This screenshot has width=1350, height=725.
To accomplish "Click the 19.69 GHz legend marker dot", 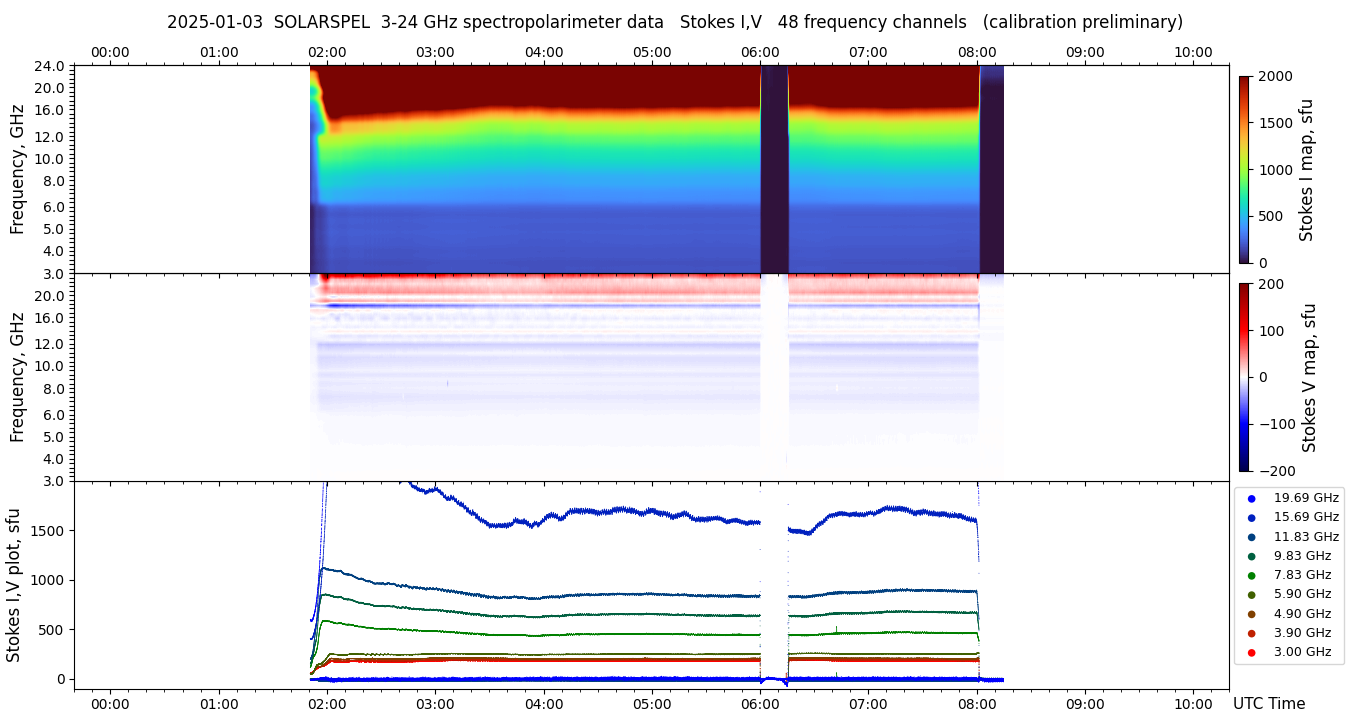I will click(x=1251, y=498).
